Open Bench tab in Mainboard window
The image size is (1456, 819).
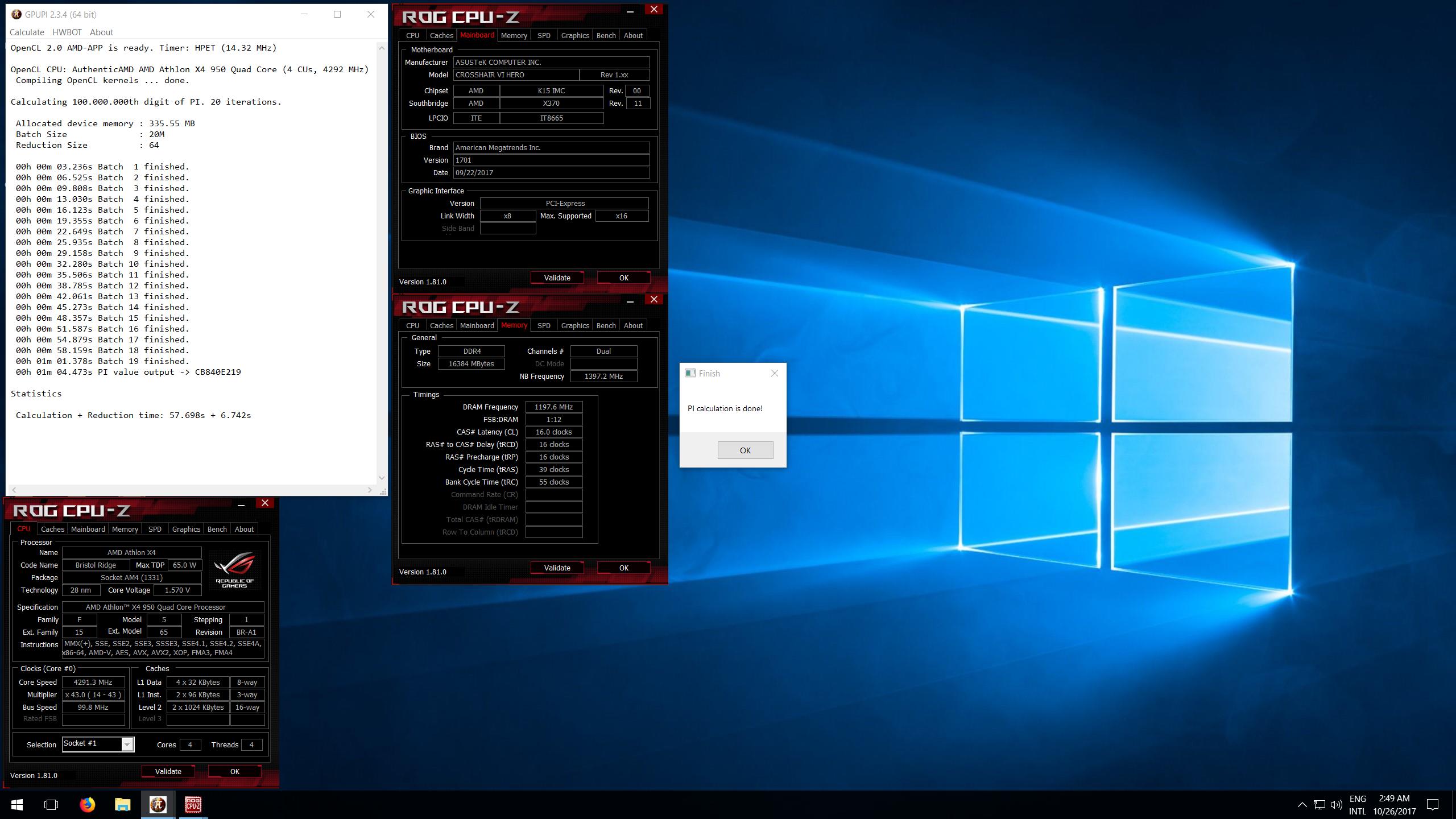pos(606,35)
